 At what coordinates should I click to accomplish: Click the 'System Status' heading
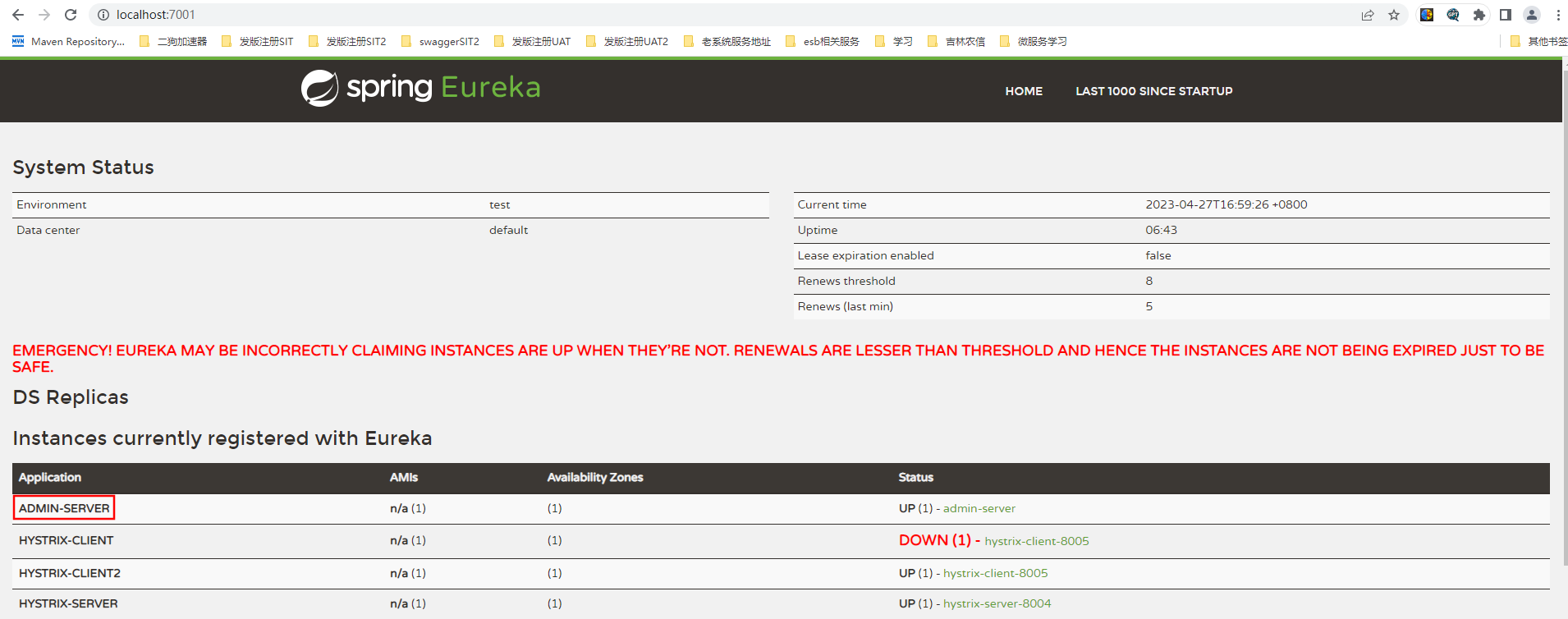click(x=84, y=167)
